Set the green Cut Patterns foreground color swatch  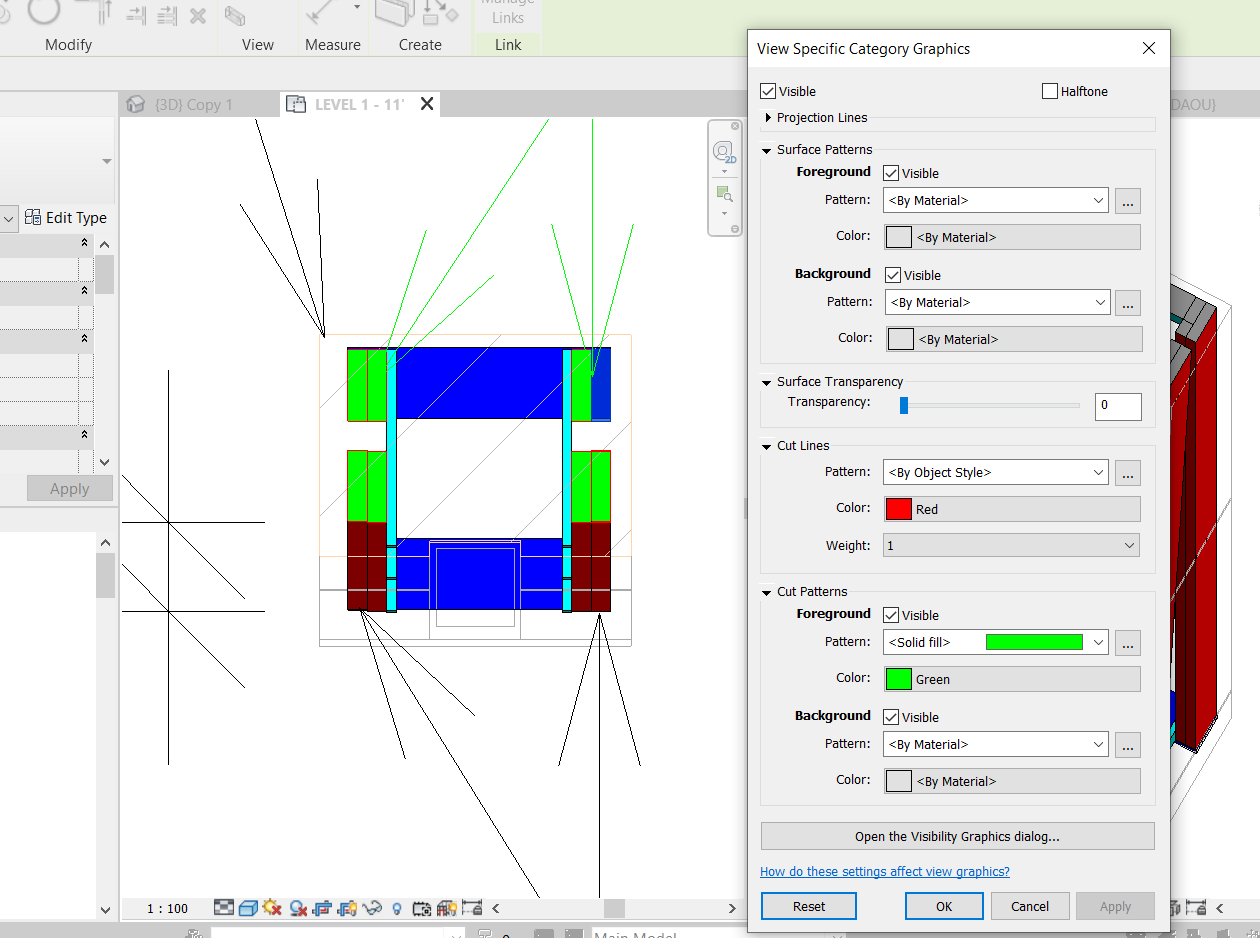[x=899, y=679]
